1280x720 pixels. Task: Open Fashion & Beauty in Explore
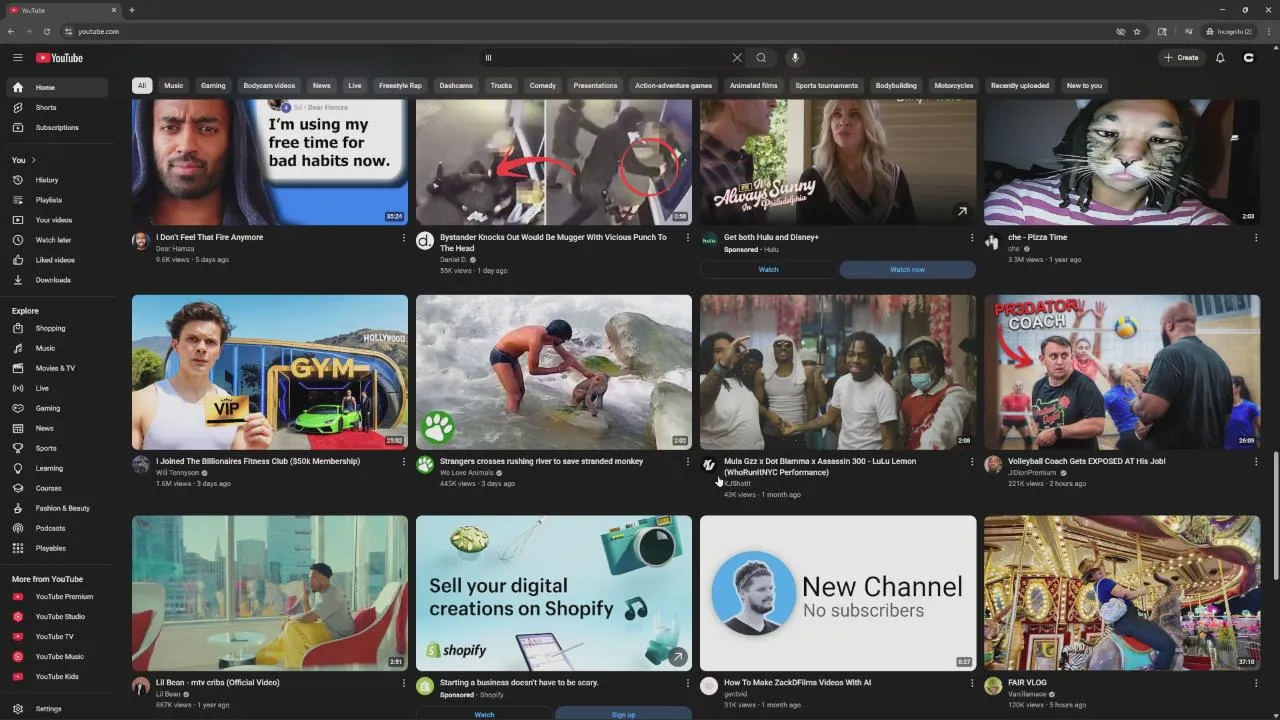click(x=55, y=508)
